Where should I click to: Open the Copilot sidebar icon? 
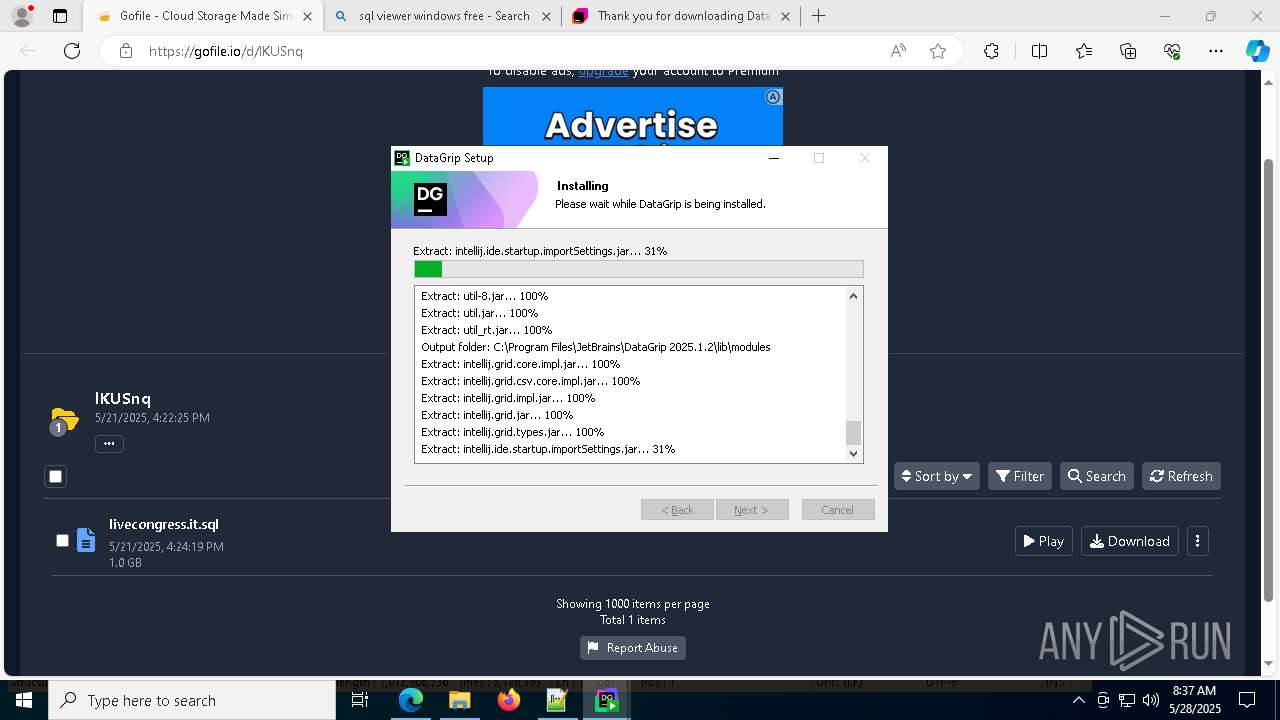(1258, 51)
